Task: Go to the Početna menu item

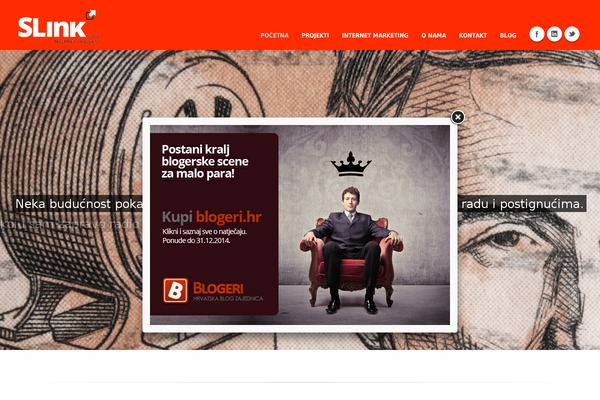Action: [274, 35]
